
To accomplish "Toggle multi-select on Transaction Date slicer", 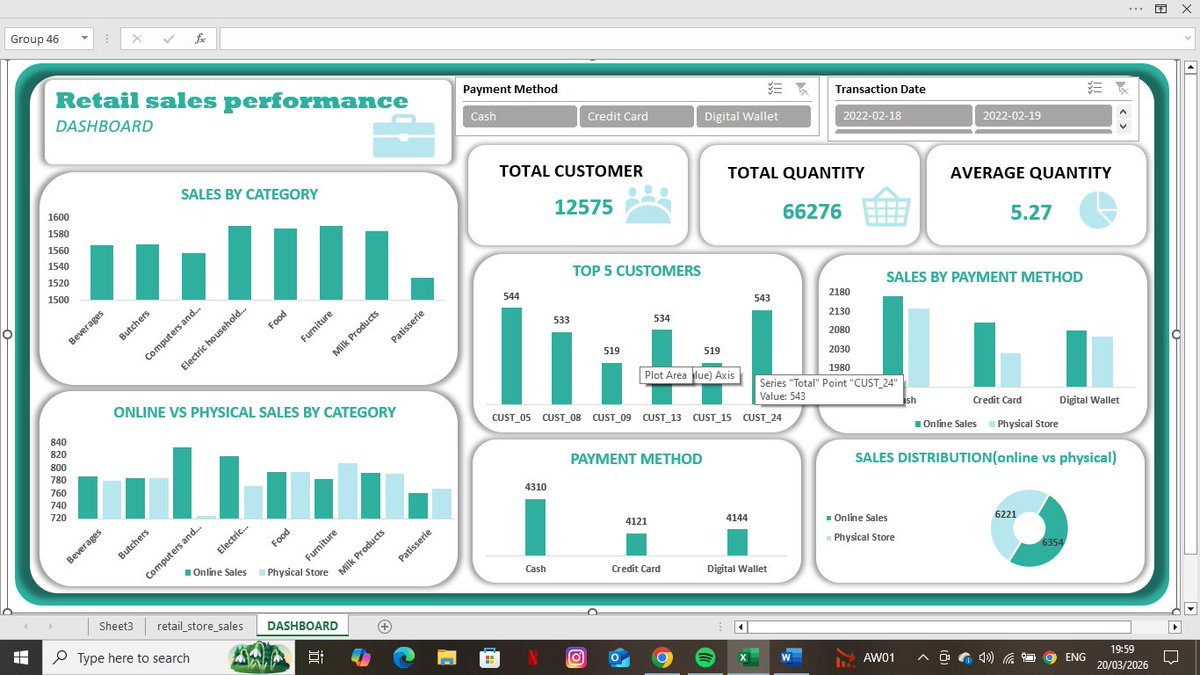I will click(1095, 88).
